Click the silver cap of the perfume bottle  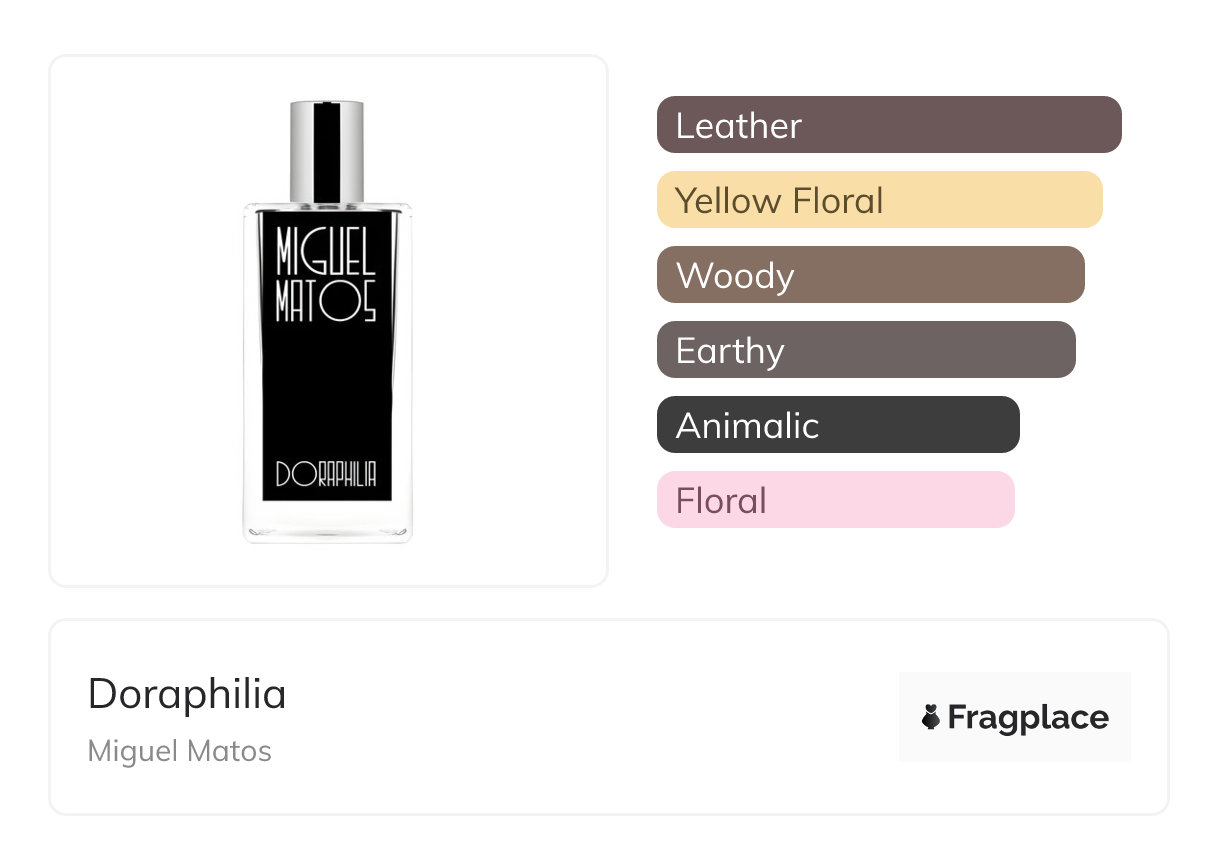(x=326, y=150)
